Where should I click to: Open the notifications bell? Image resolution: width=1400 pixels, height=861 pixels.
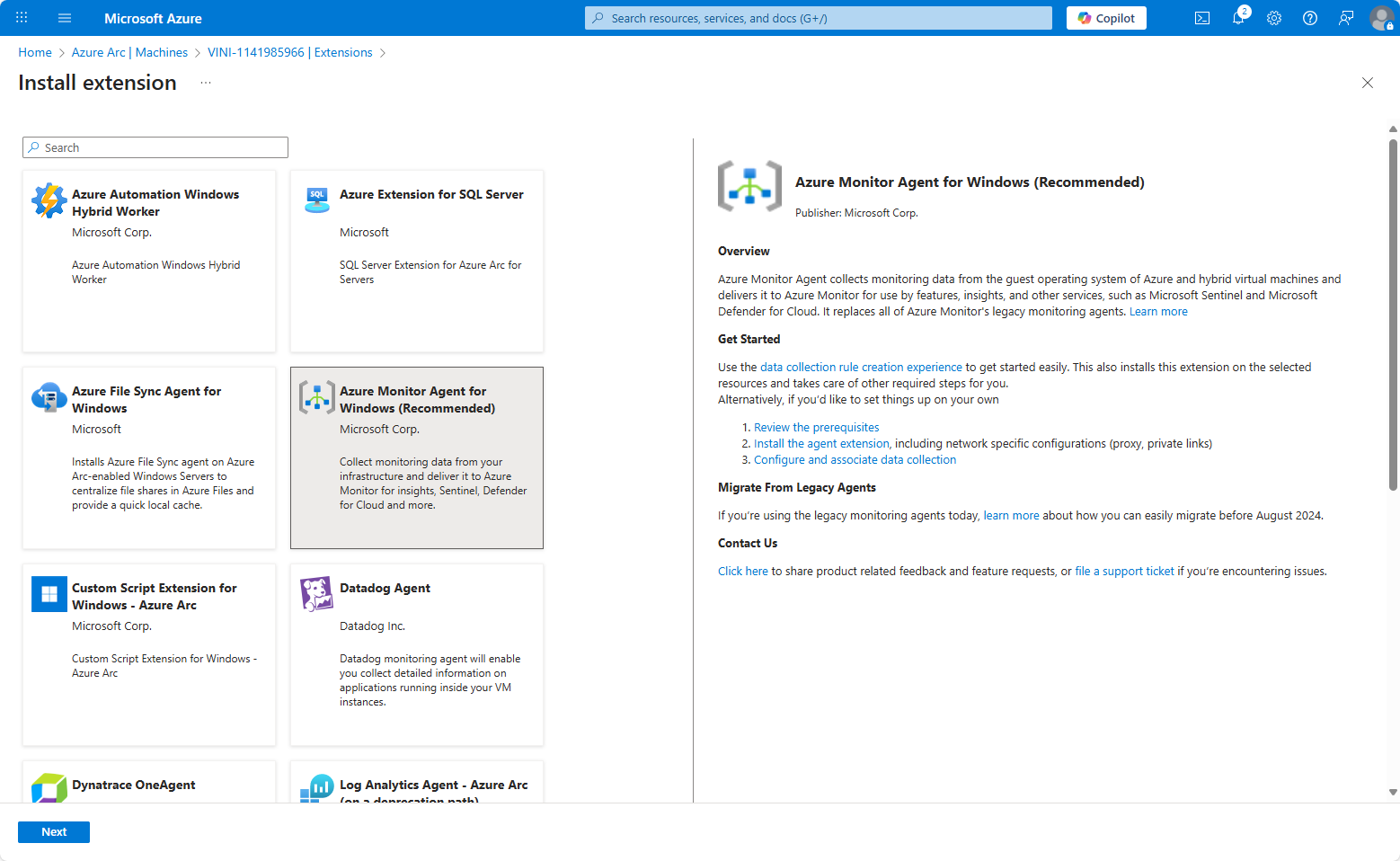pos(1238,18)
